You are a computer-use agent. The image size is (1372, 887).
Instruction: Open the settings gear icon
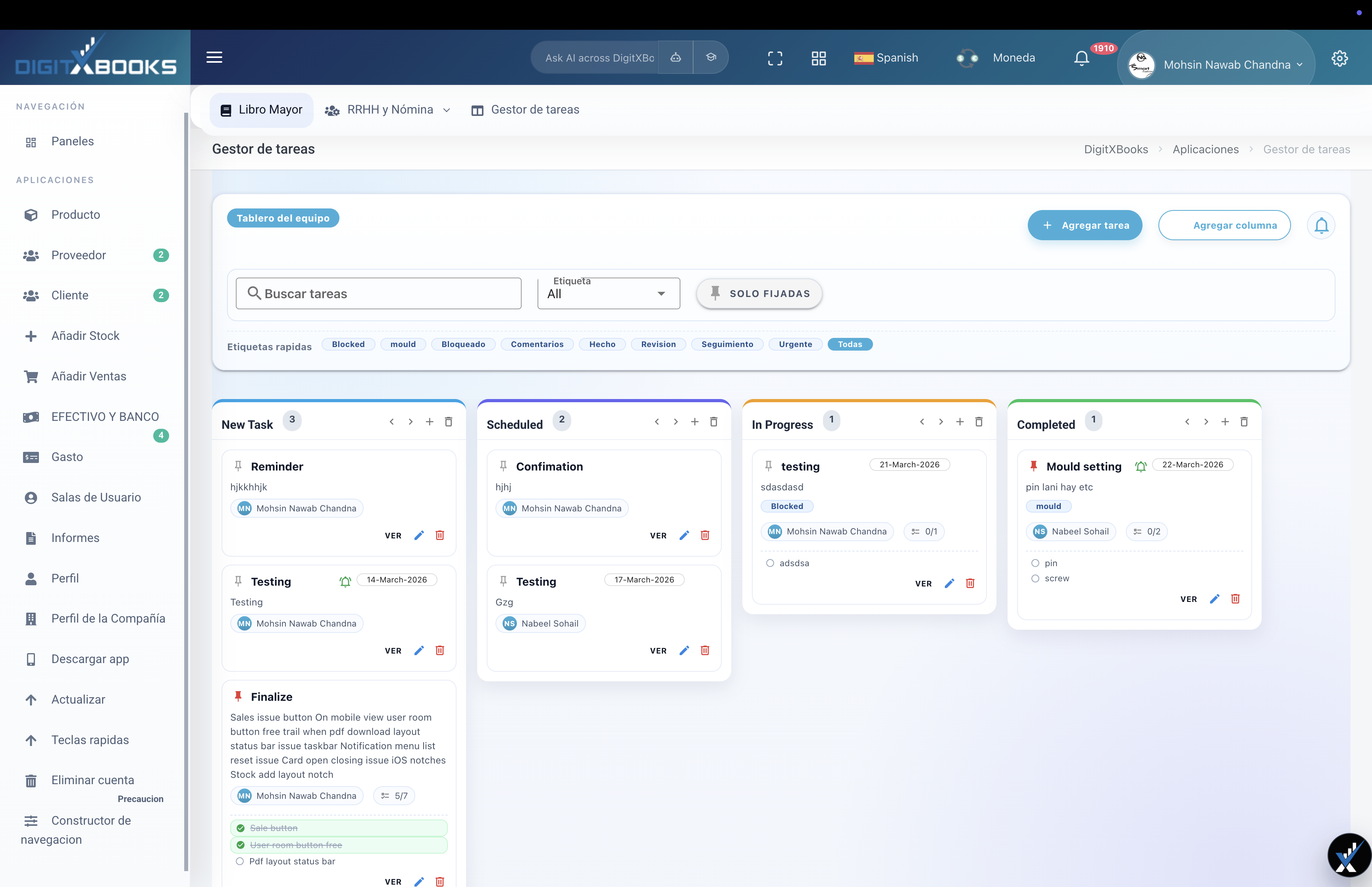tap(1339, 58)
